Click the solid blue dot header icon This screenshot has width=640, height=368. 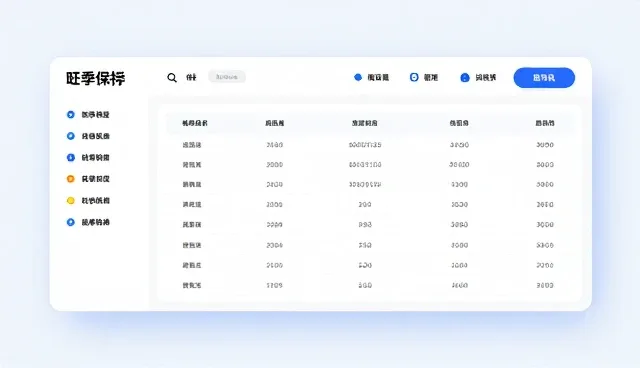pos(358,77)
